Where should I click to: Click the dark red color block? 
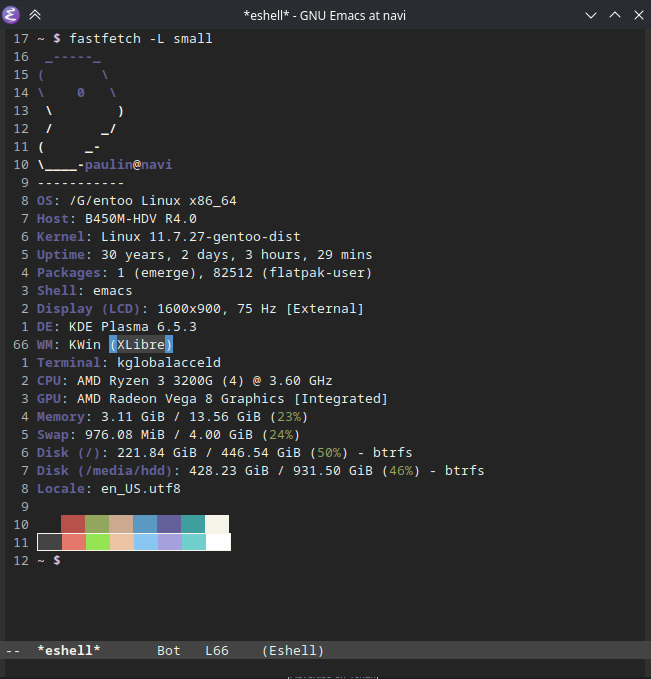coord(73,524)
